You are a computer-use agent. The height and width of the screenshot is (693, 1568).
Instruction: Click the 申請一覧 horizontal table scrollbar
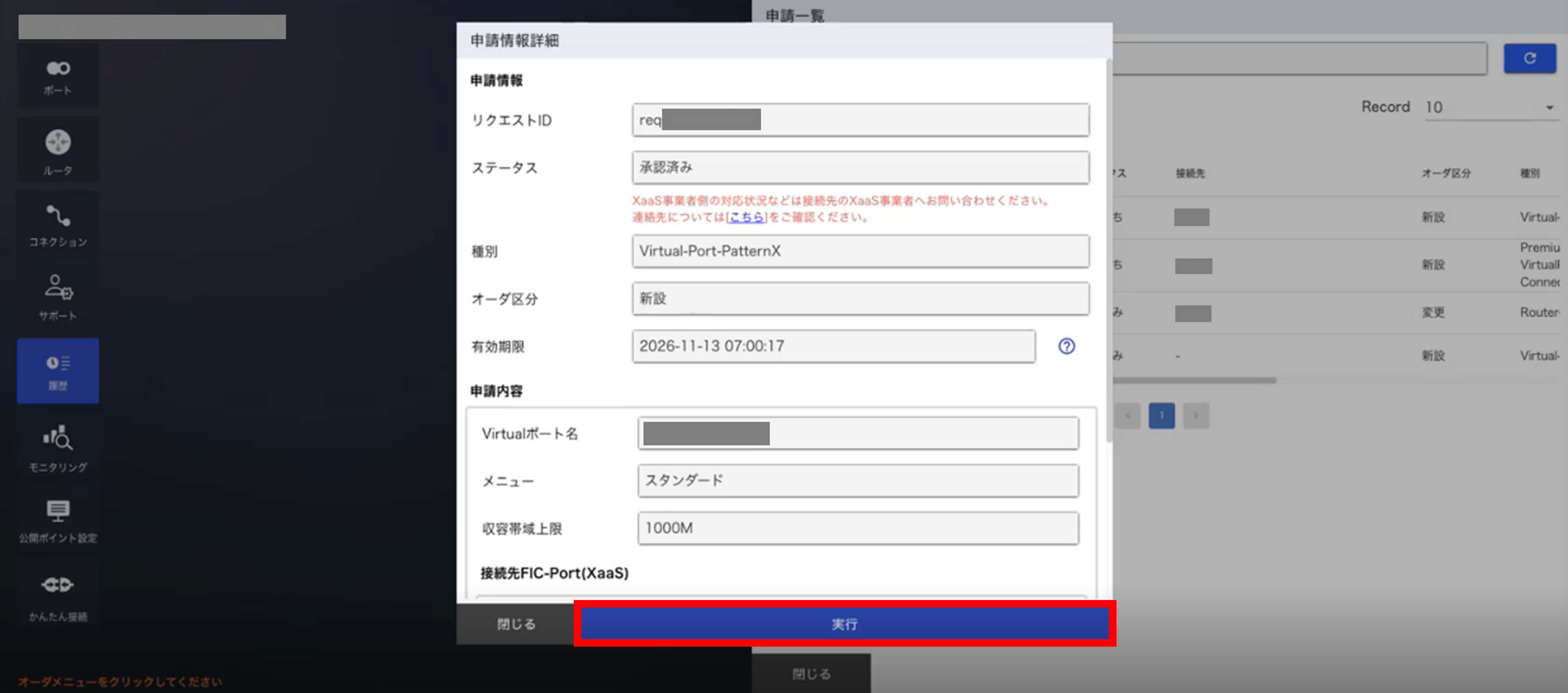click(x=1194, y=380)
